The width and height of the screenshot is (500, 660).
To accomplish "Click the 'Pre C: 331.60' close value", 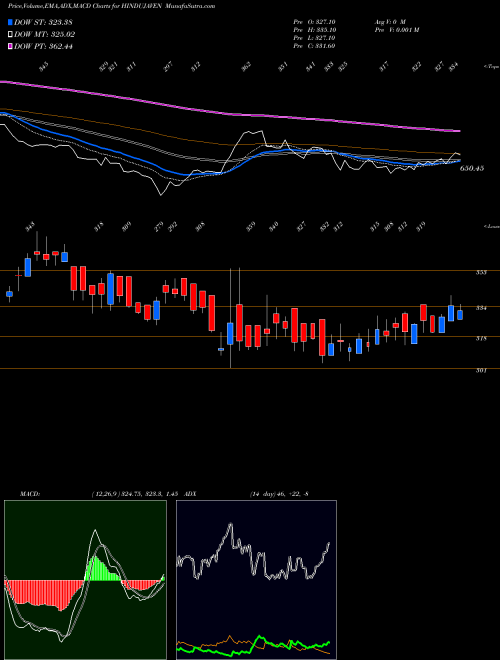I will (x=314, y=46).
